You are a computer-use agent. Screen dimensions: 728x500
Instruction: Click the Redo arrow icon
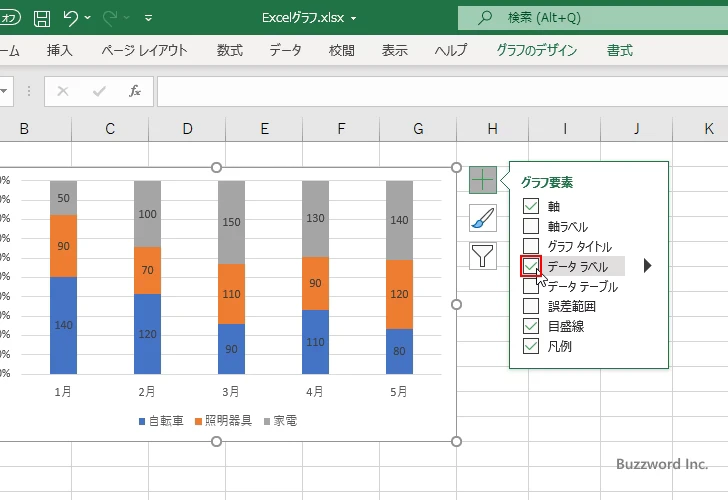110,18
